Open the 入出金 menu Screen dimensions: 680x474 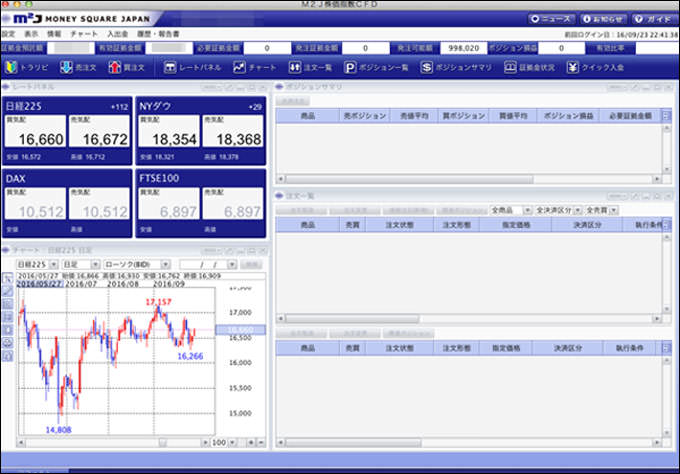(118, 34)
